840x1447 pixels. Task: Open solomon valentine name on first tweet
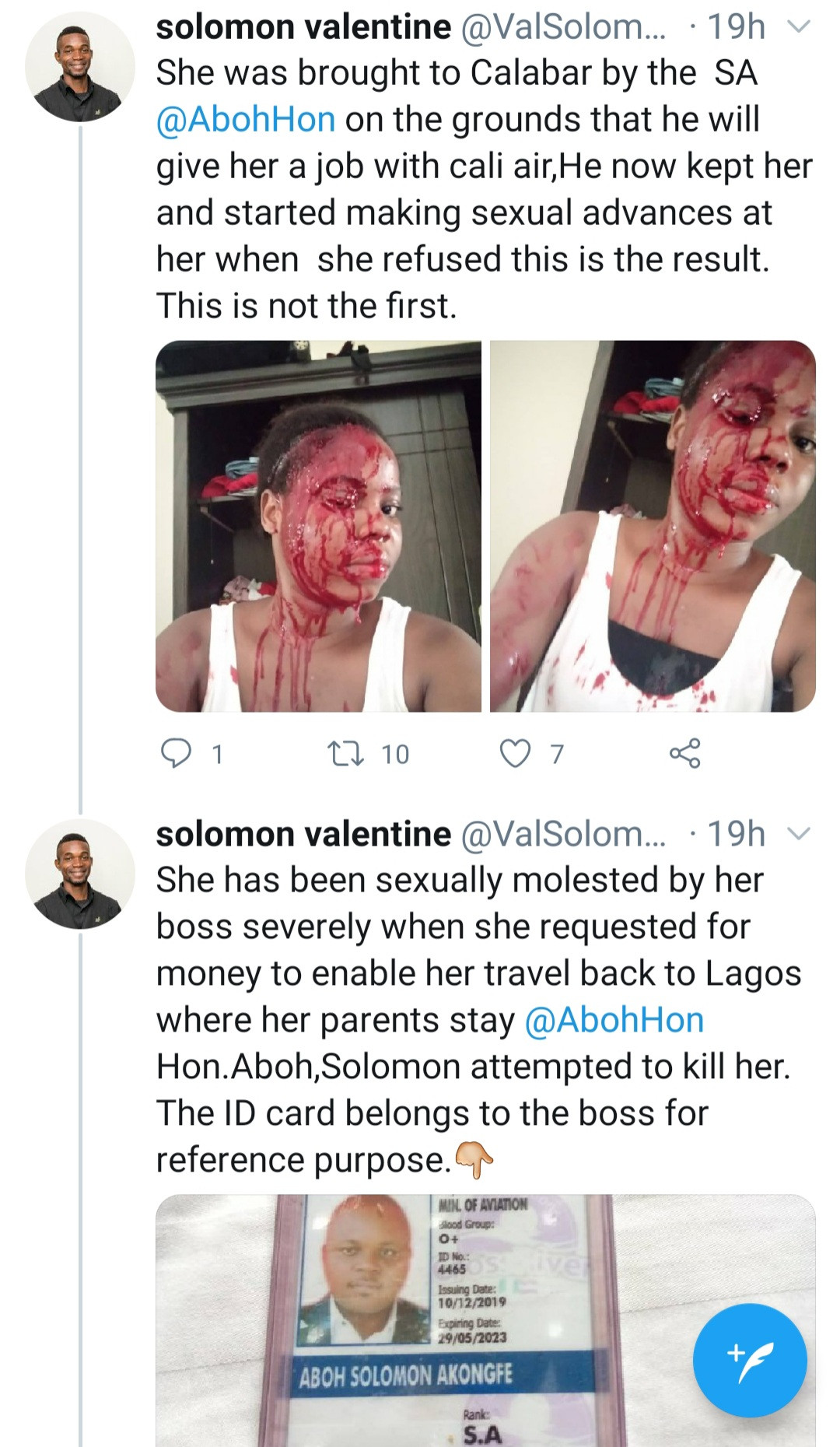pos(303,27)
